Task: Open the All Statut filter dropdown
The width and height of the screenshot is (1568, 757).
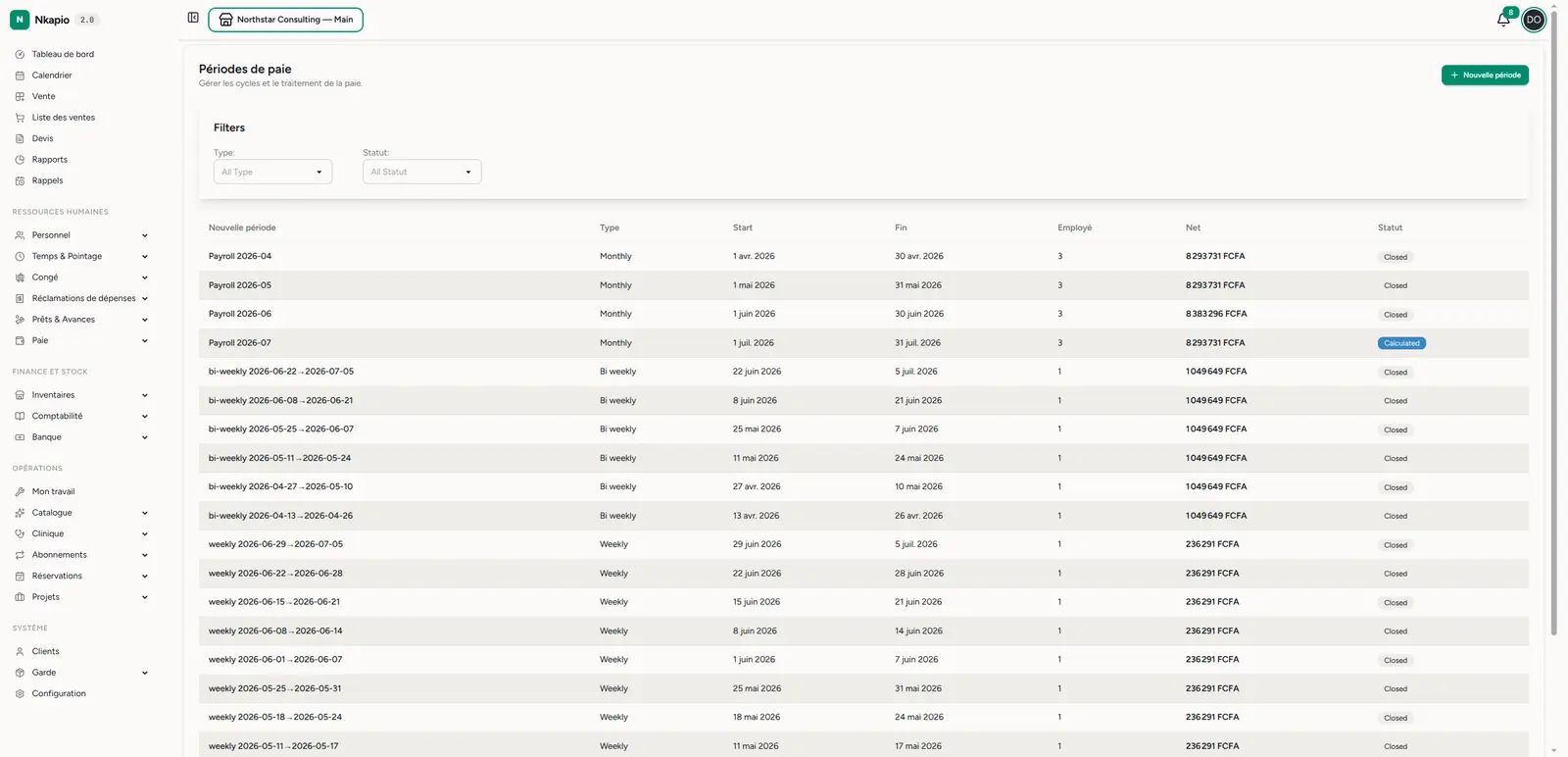Action: point(421,172)
